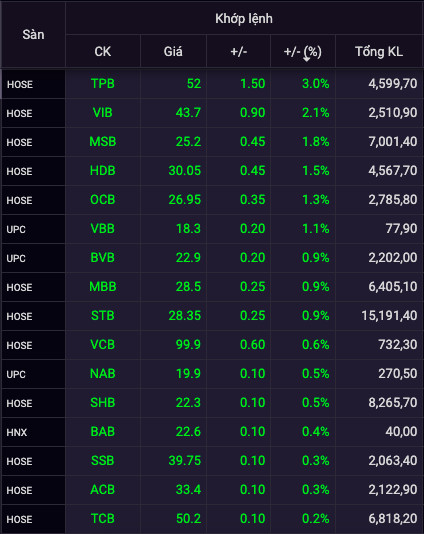Sort by the Tổng KL column header

pyautogui.click(x=379, y=51)
